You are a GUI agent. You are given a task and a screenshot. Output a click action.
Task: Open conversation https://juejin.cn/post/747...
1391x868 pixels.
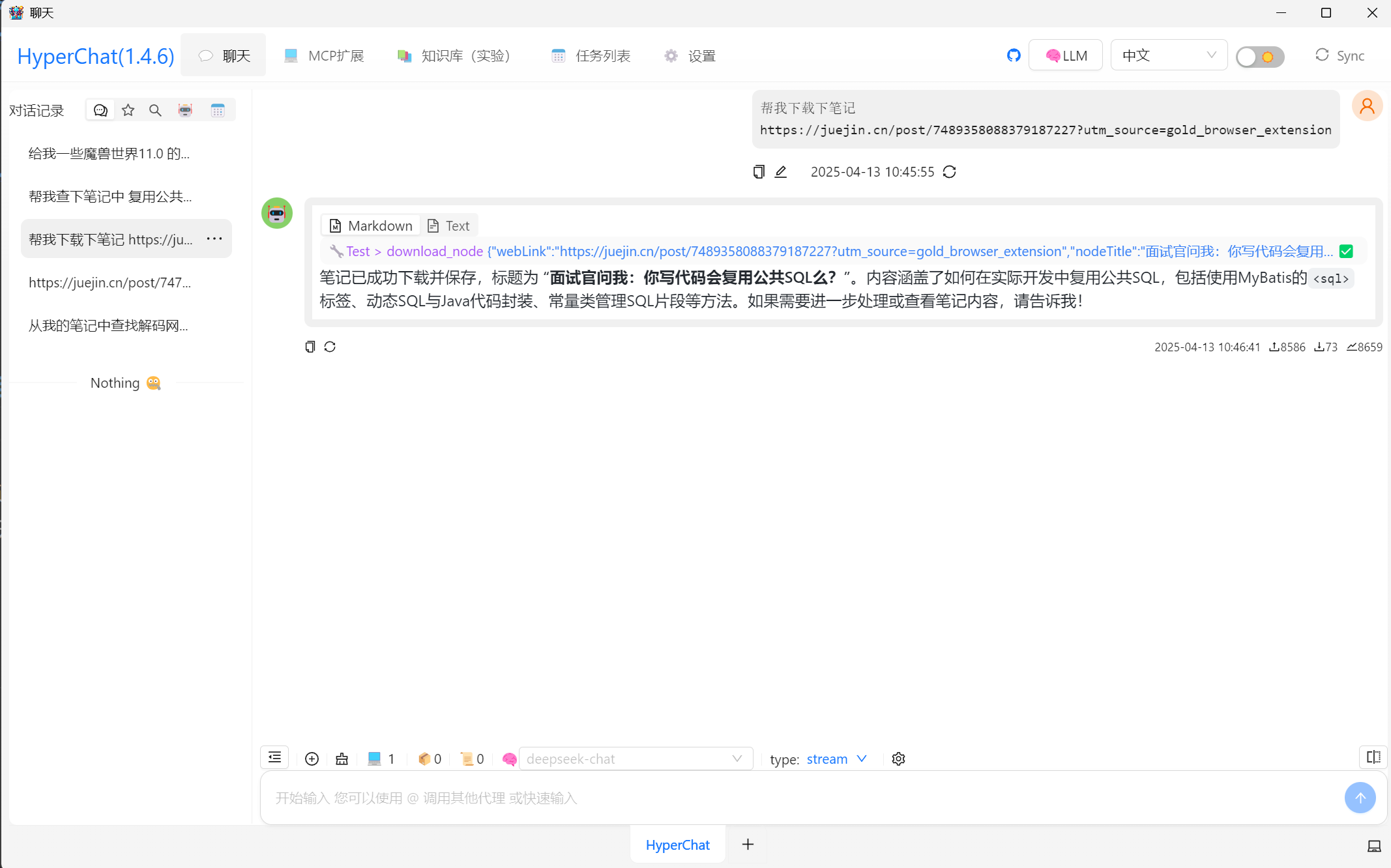tap(126, 282)
